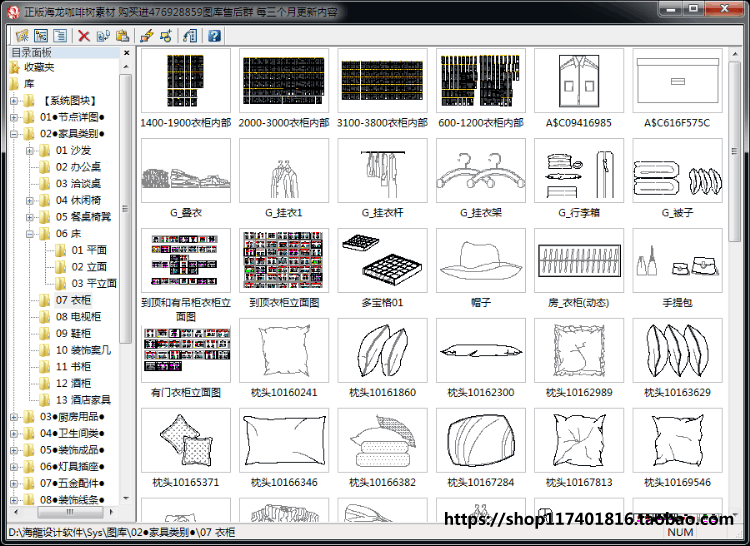Close the 目录面板 directory panel
The image size is (750, 546).
pyautogui.click(x=126, y=53)
